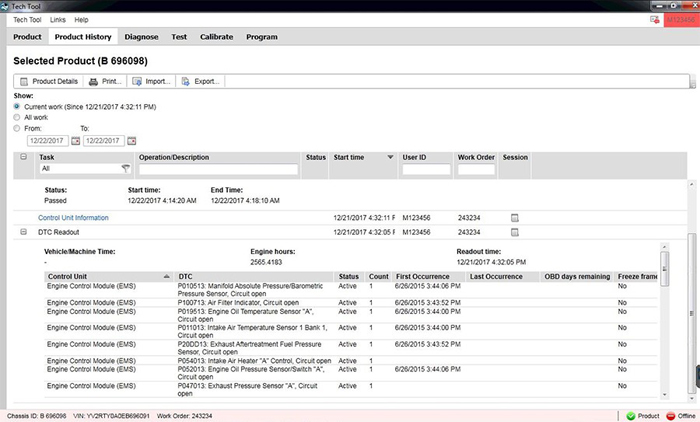
Task: Open the Tech Tool menu
Action: coord(27,20)
